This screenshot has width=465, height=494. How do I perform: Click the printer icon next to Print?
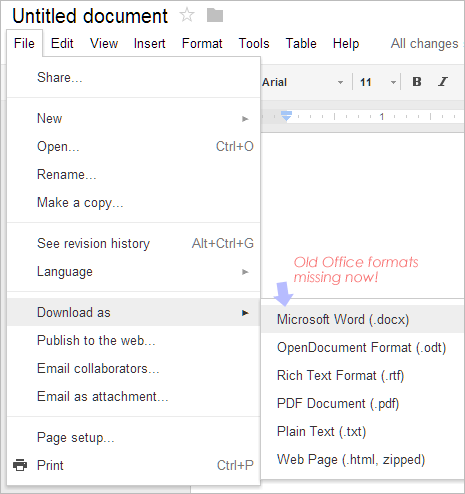point(20,465)
